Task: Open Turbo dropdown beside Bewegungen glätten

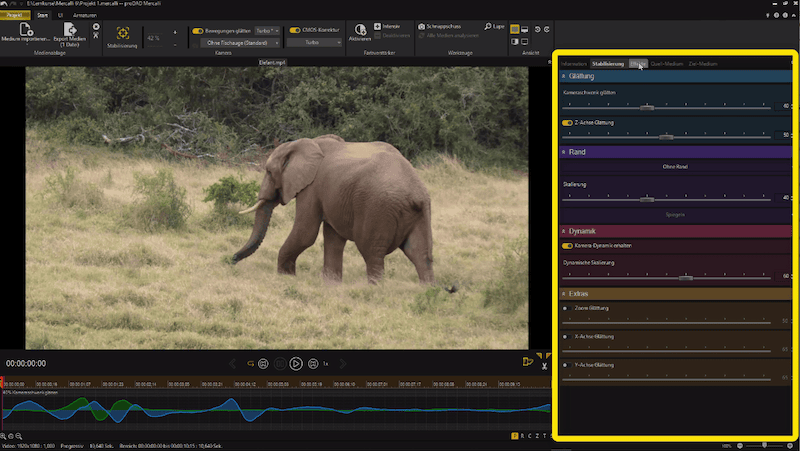Action: pyautogui.click(x=267, y=31)
